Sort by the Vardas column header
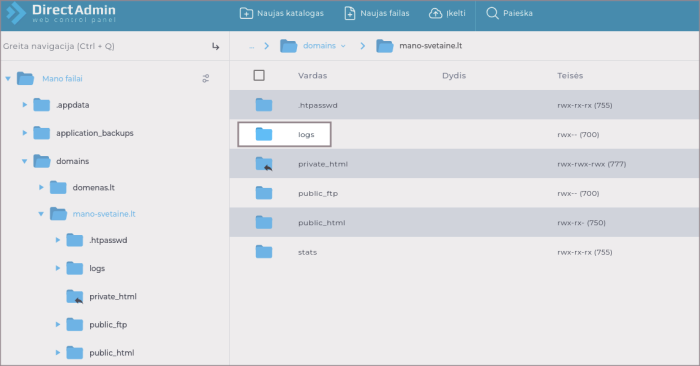The image size is (700, 366). click(312, 75)
